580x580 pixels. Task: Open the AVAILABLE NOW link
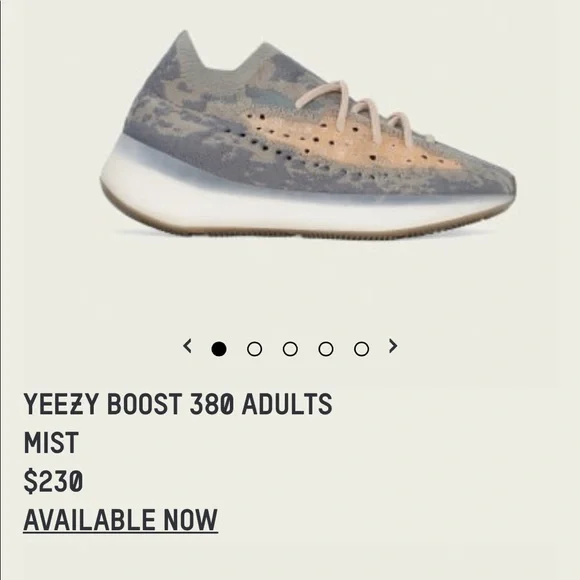(121, 520)
